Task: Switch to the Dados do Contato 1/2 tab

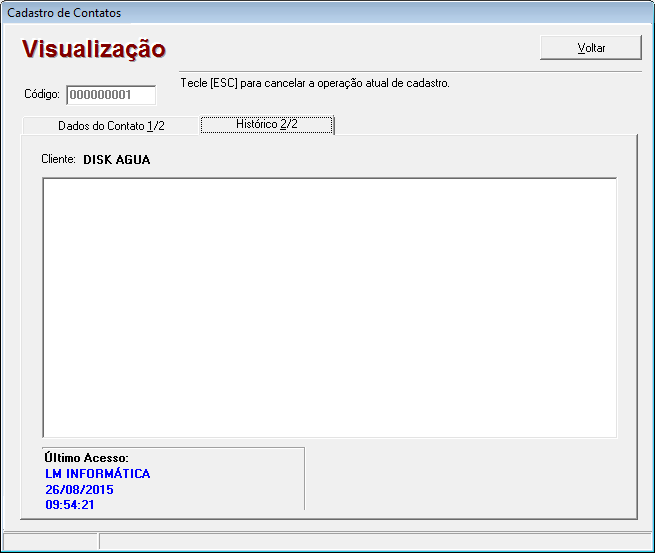Action: (x=111, y=126)
